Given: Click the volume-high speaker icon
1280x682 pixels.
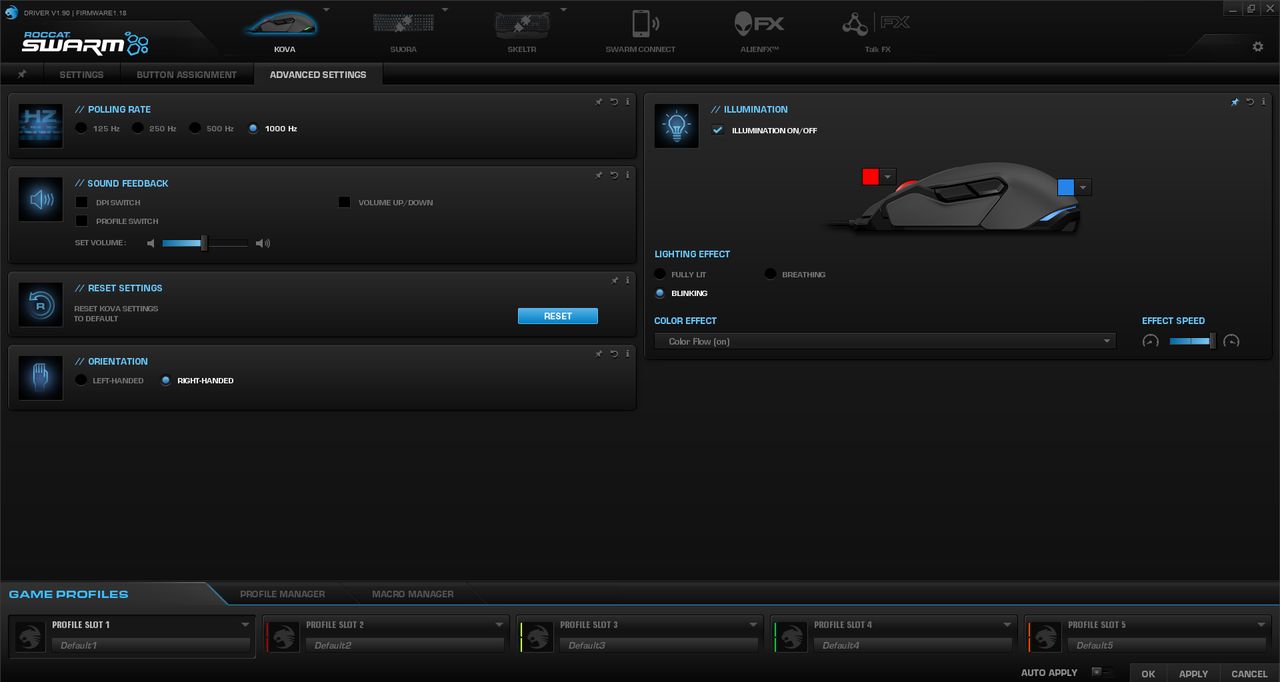Looking at the screenshot, I should [262, 243].
